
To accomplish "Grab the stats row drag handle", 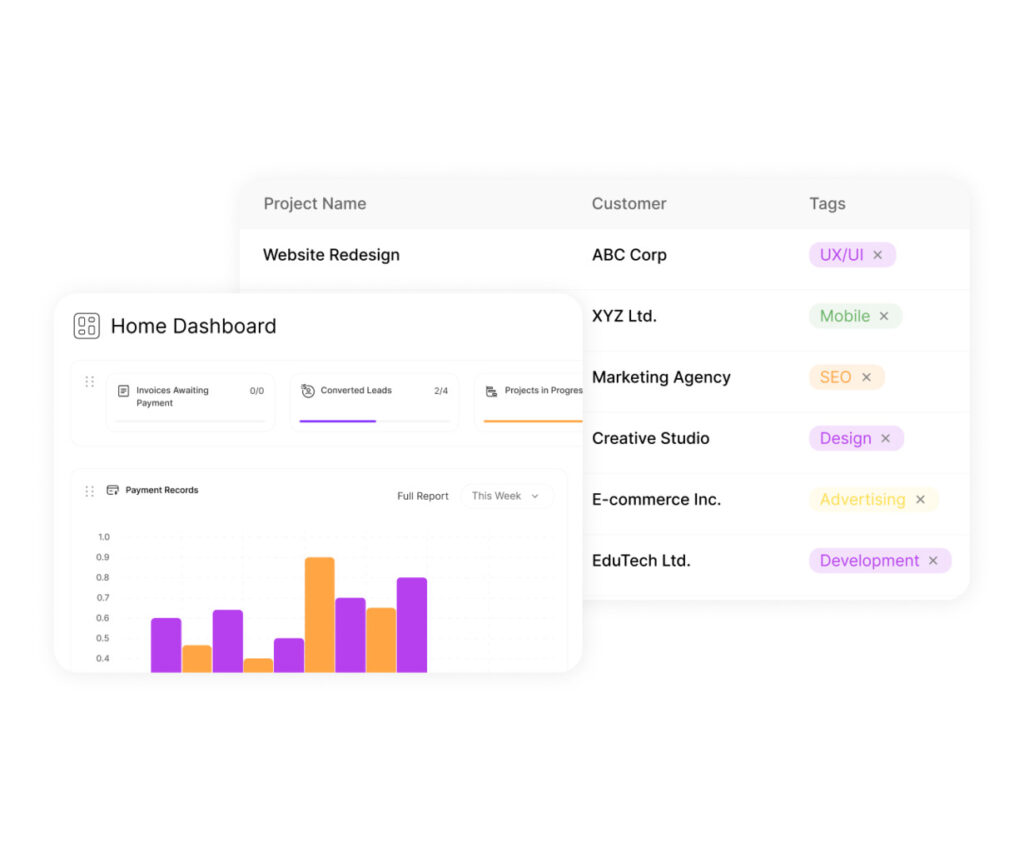I will click(x=90, y=382).
